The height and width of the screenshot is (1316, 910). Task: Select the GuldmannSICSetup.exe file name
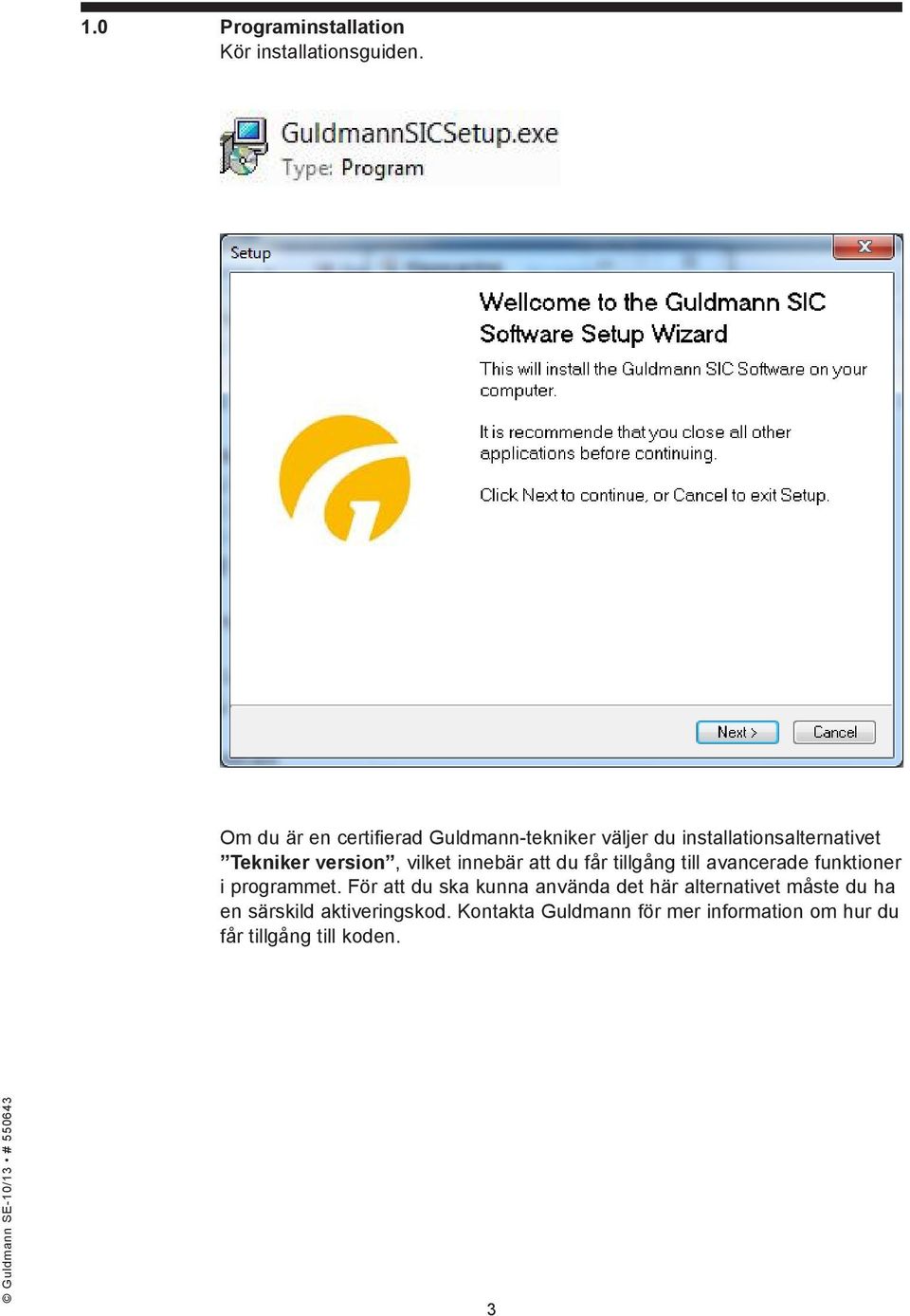point(420,133)
